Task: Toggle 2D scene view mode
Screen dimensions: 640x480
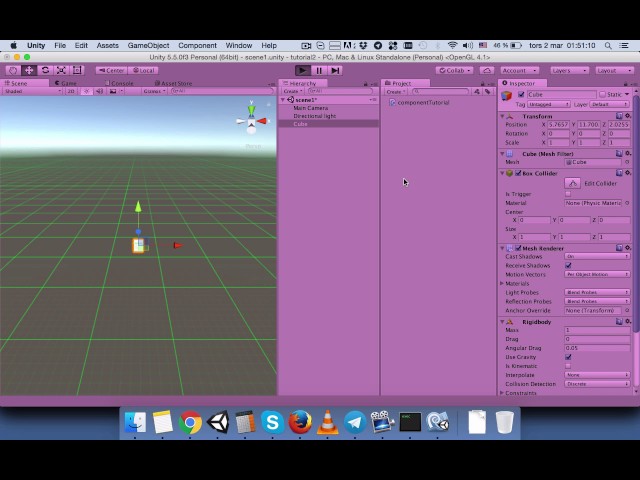Action: click(71, 91)
